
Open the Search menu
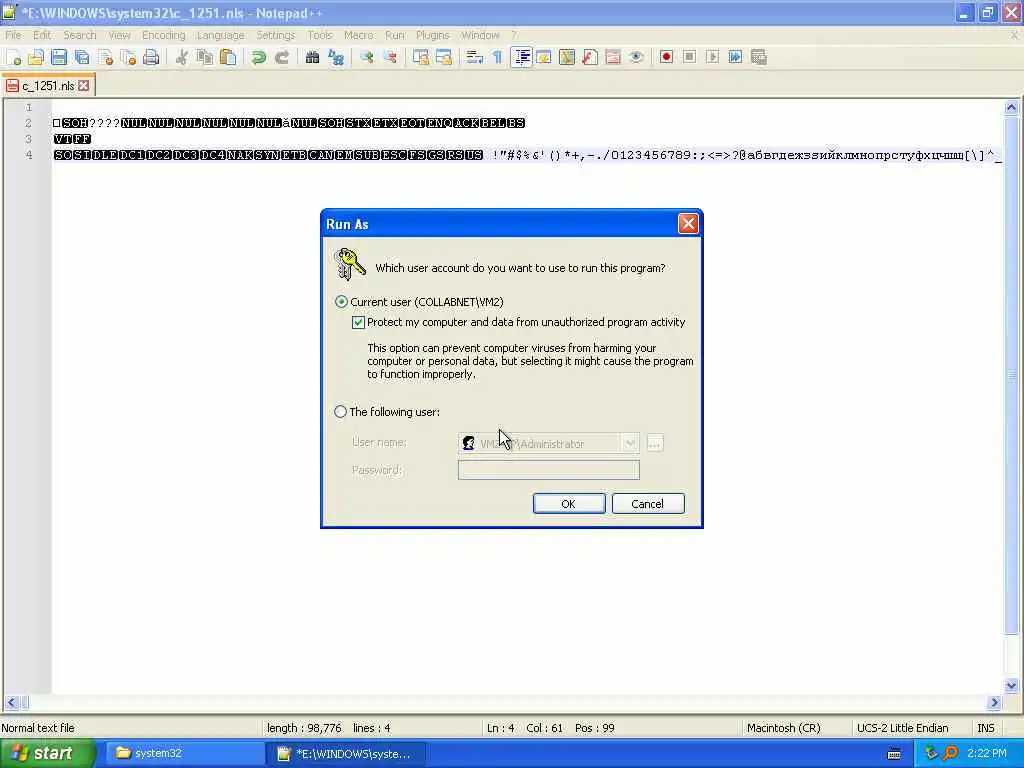pyautogui.click(x=80, y=35)
